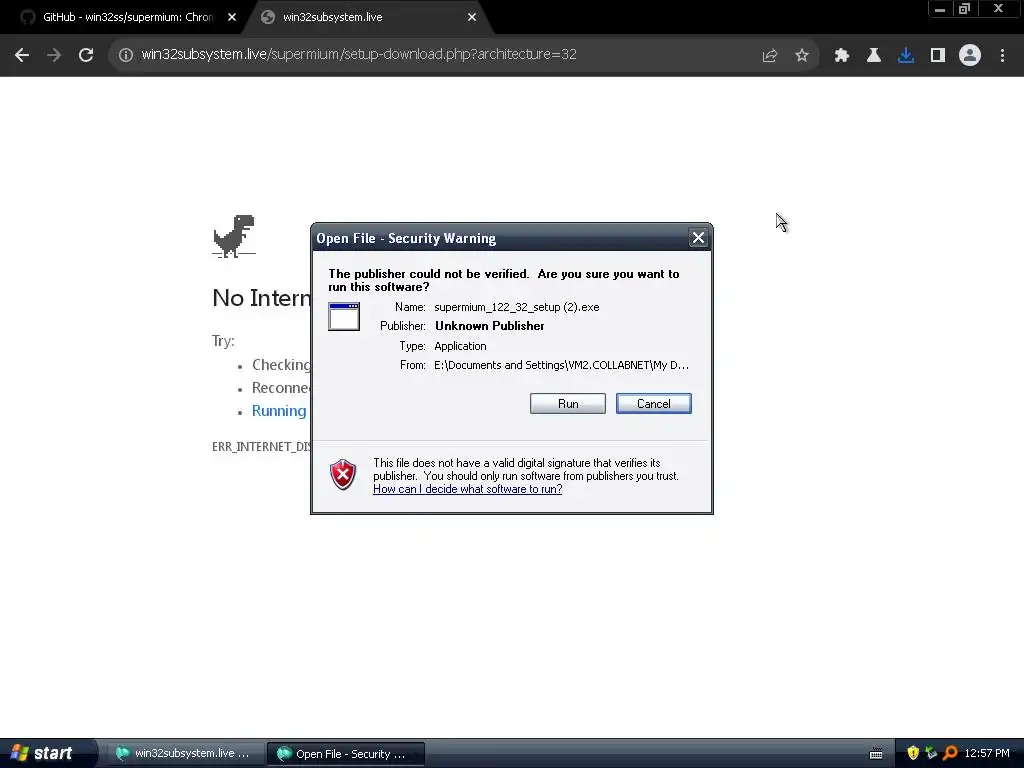Click the Run button in security warning

[x=568, y=404]
